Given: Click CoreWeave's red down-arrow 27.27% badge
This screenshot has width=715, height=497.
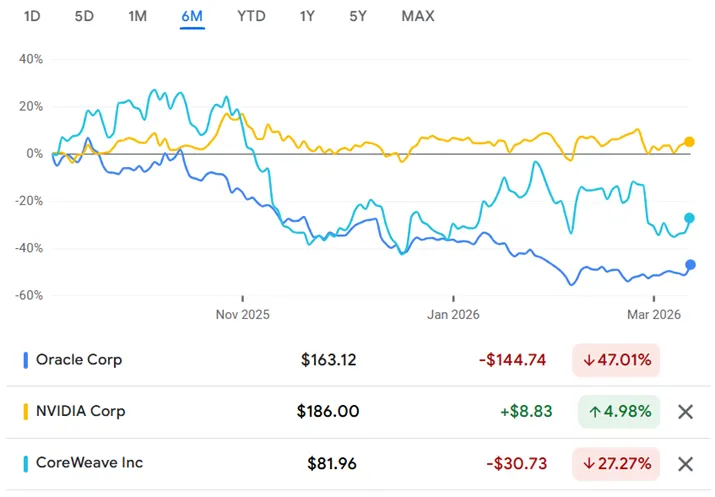Looking at the screenshot, I should (616, 463).
